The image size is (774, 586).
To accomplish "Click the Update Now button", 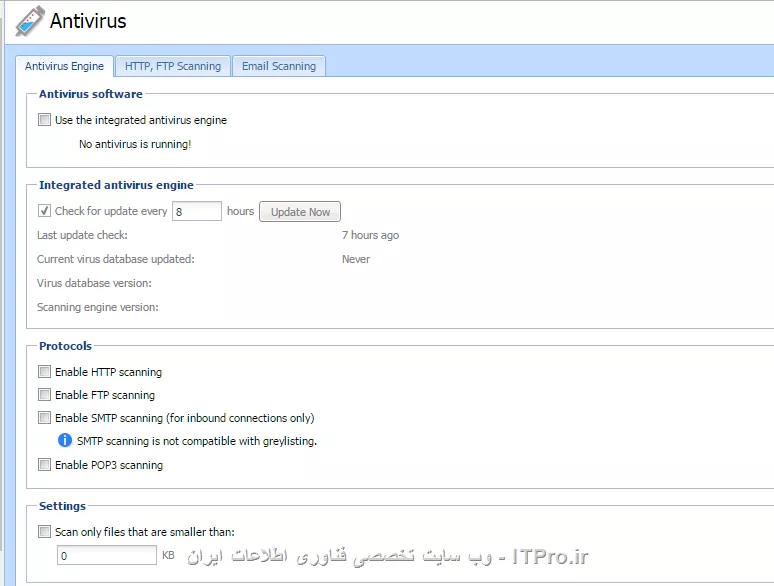I will (300, 212).
